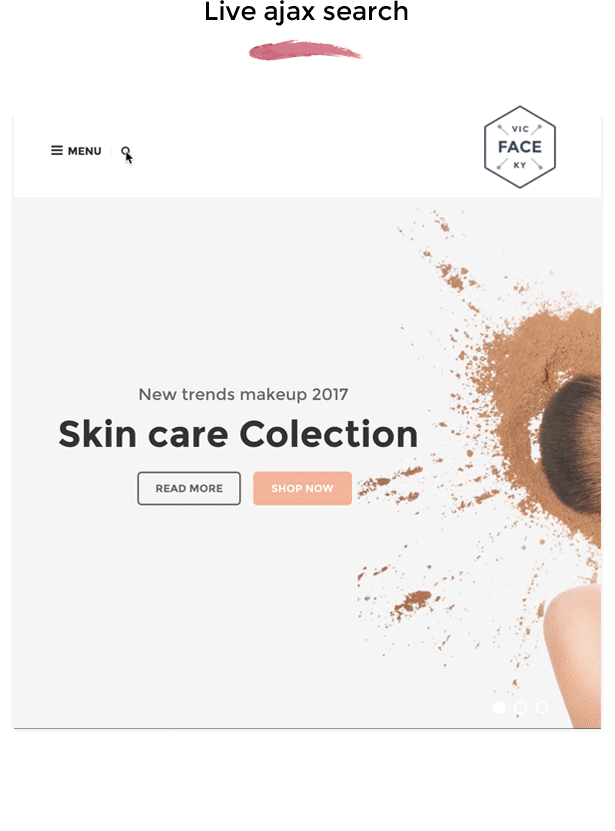Click the New trends makeup 2017 subtitle

243,394
